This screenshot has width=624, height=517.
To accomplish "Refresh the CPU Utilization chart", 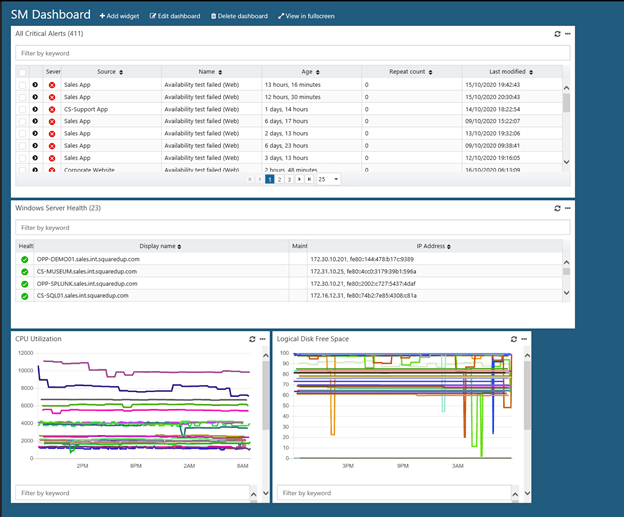I will pos(252,339).
